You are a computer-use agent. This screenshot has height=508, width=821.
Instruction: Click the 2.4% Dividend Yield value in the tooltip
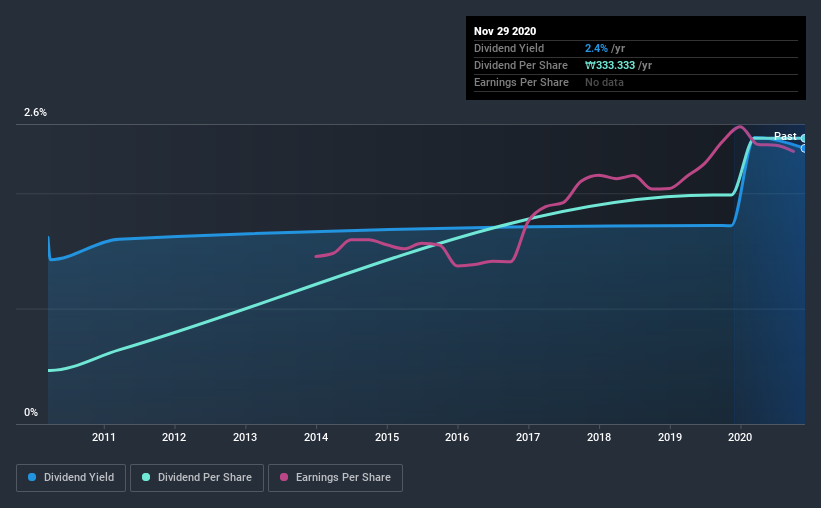pos(596,48)
